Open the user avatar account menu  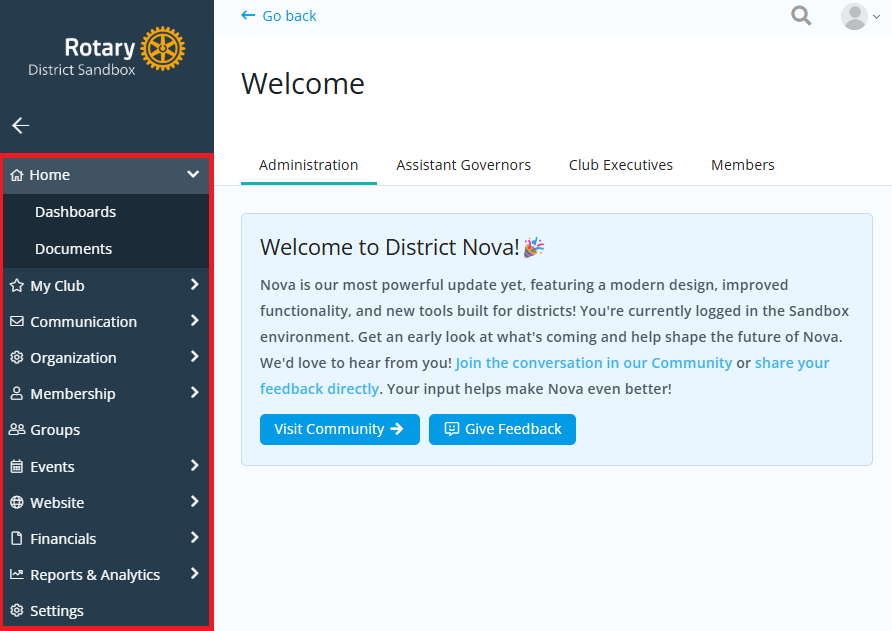860,16
